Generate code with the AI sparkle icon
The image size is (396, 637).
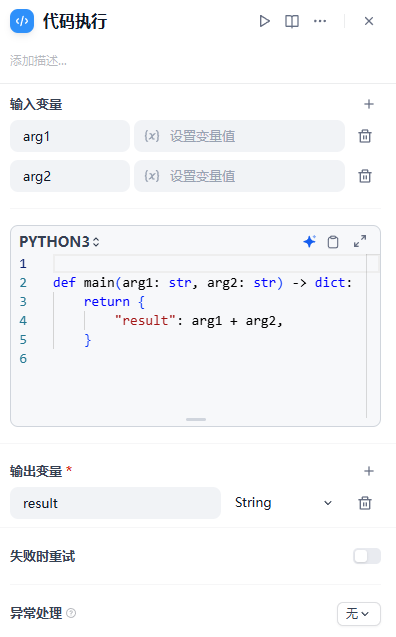309,242
